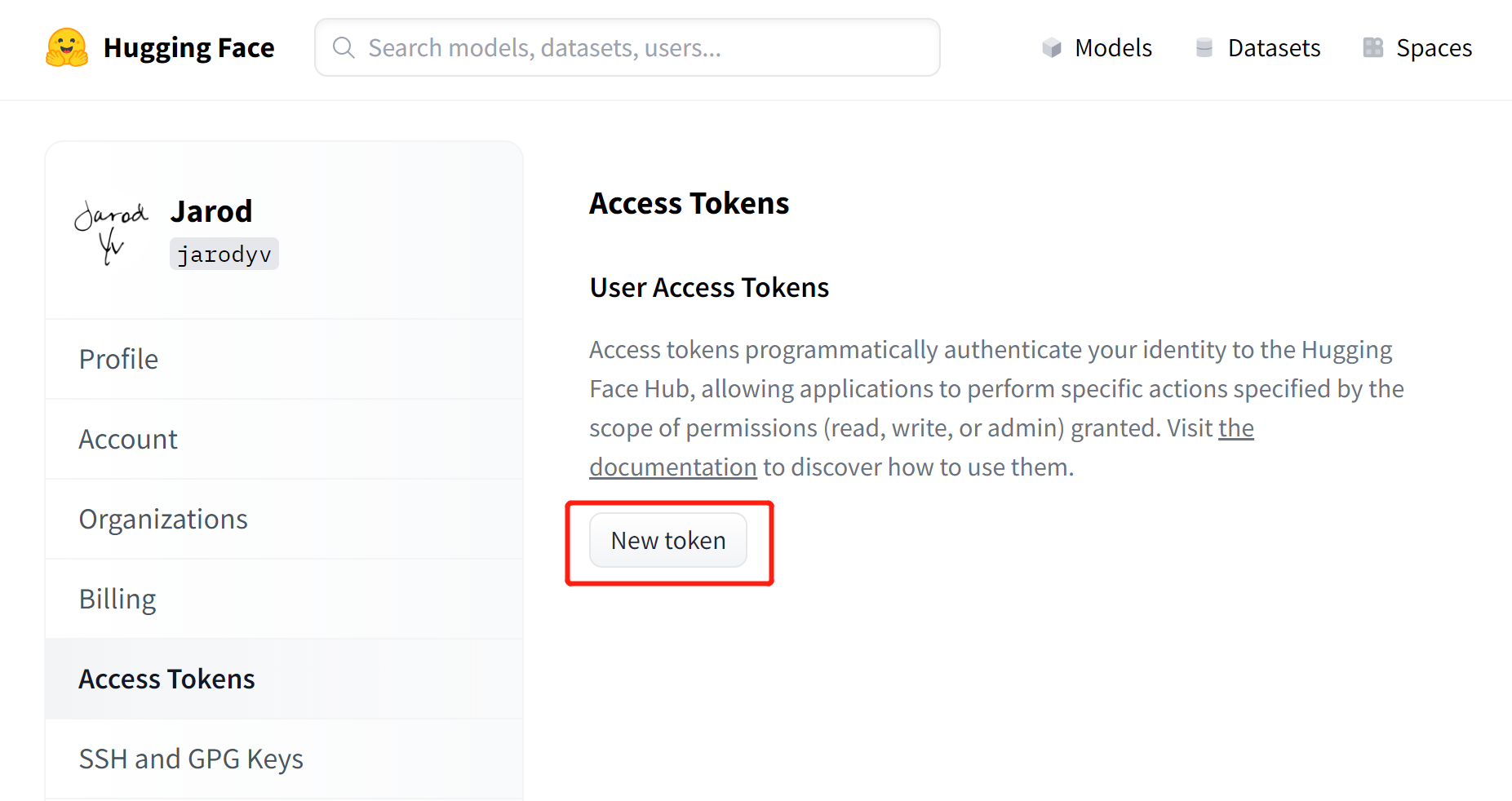Open the Datasets page
The image size is (1512, 801).
pos(1257,47)
